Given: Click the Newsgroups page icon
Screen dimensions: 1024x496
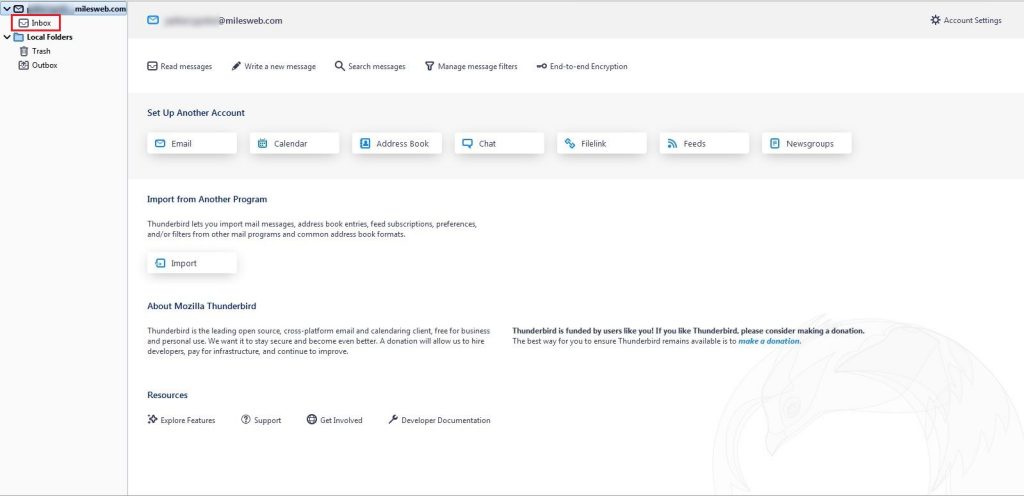Looking at the screenshot, I should pos(775,144).
